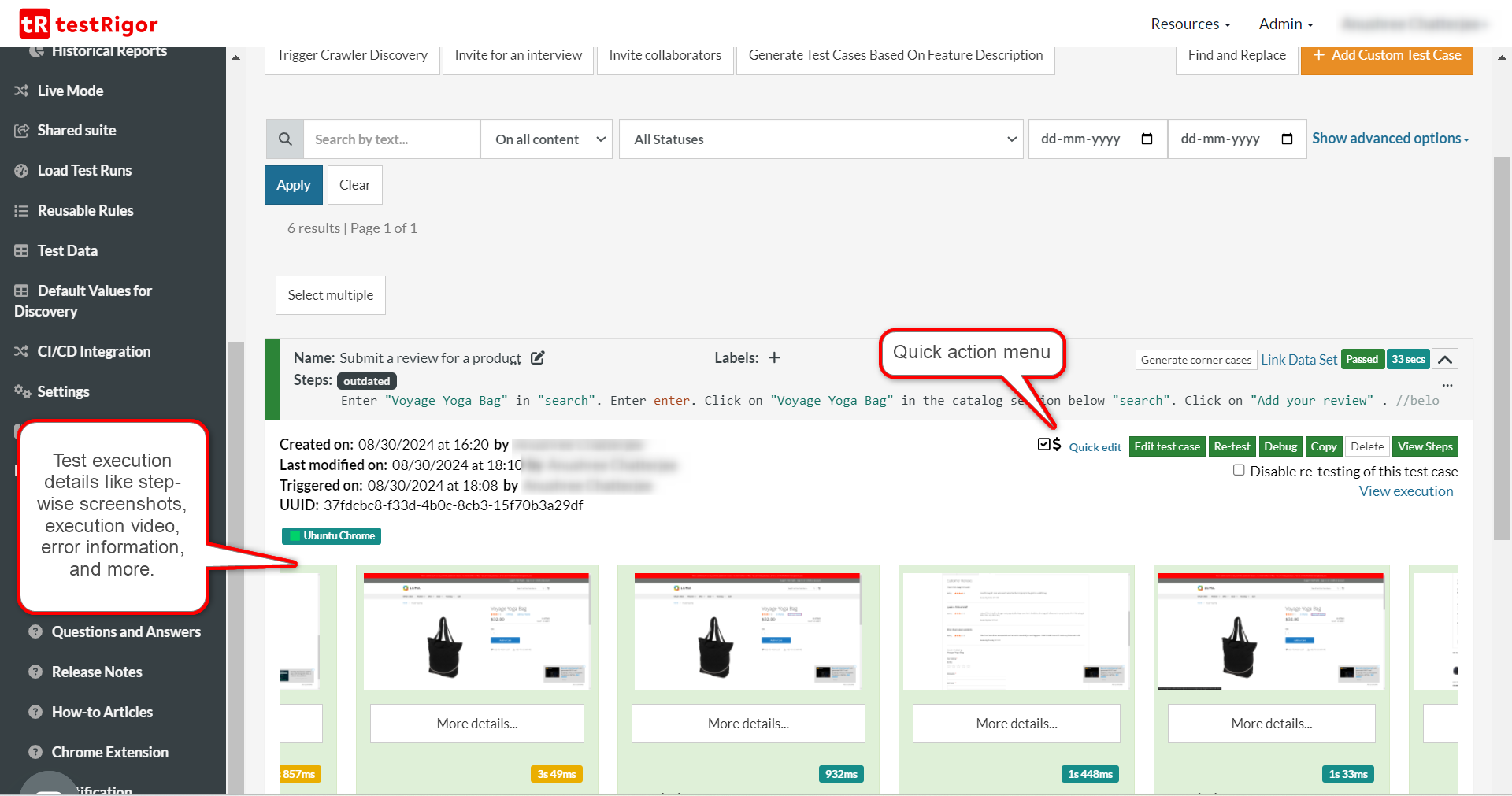Click the first Voyage Yoga Bag screenshot thumbnail

click(476, 631)
